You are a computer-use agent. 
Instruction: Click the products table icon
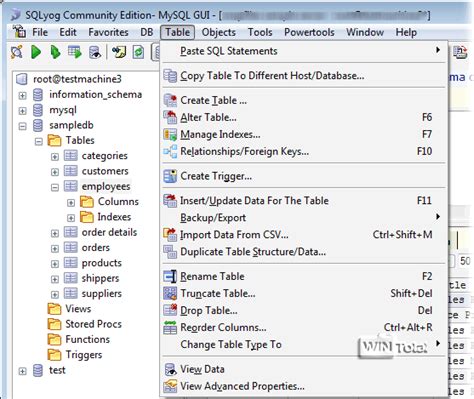(71, 263)
